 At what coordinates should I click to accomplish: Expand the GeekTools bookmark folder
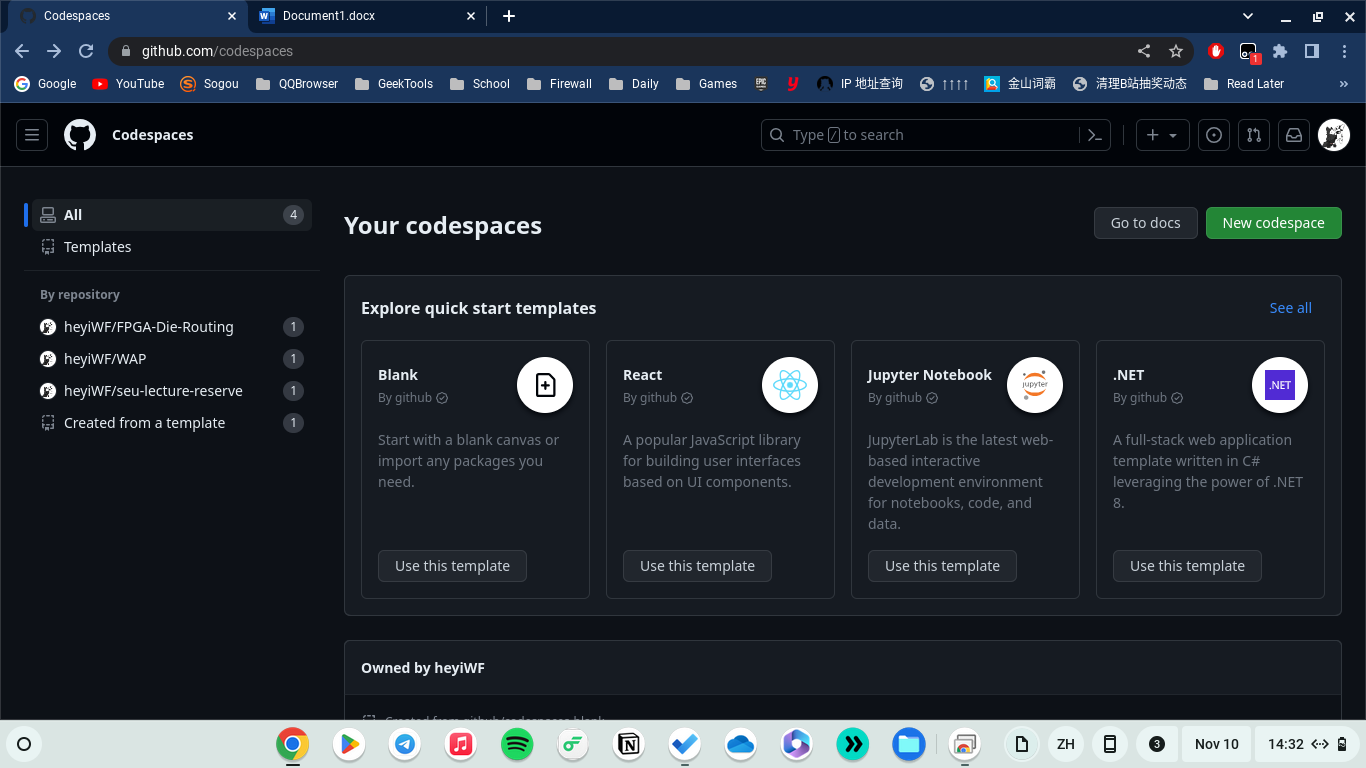(x=393, y=84)
